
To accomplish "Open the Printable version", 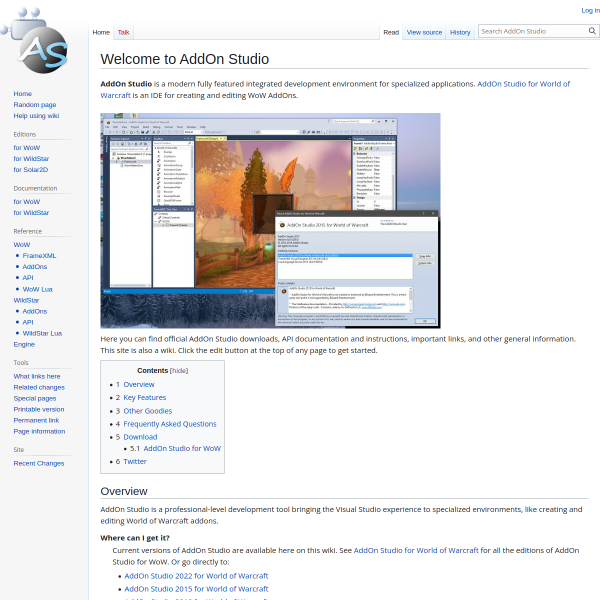I will 39,410.
